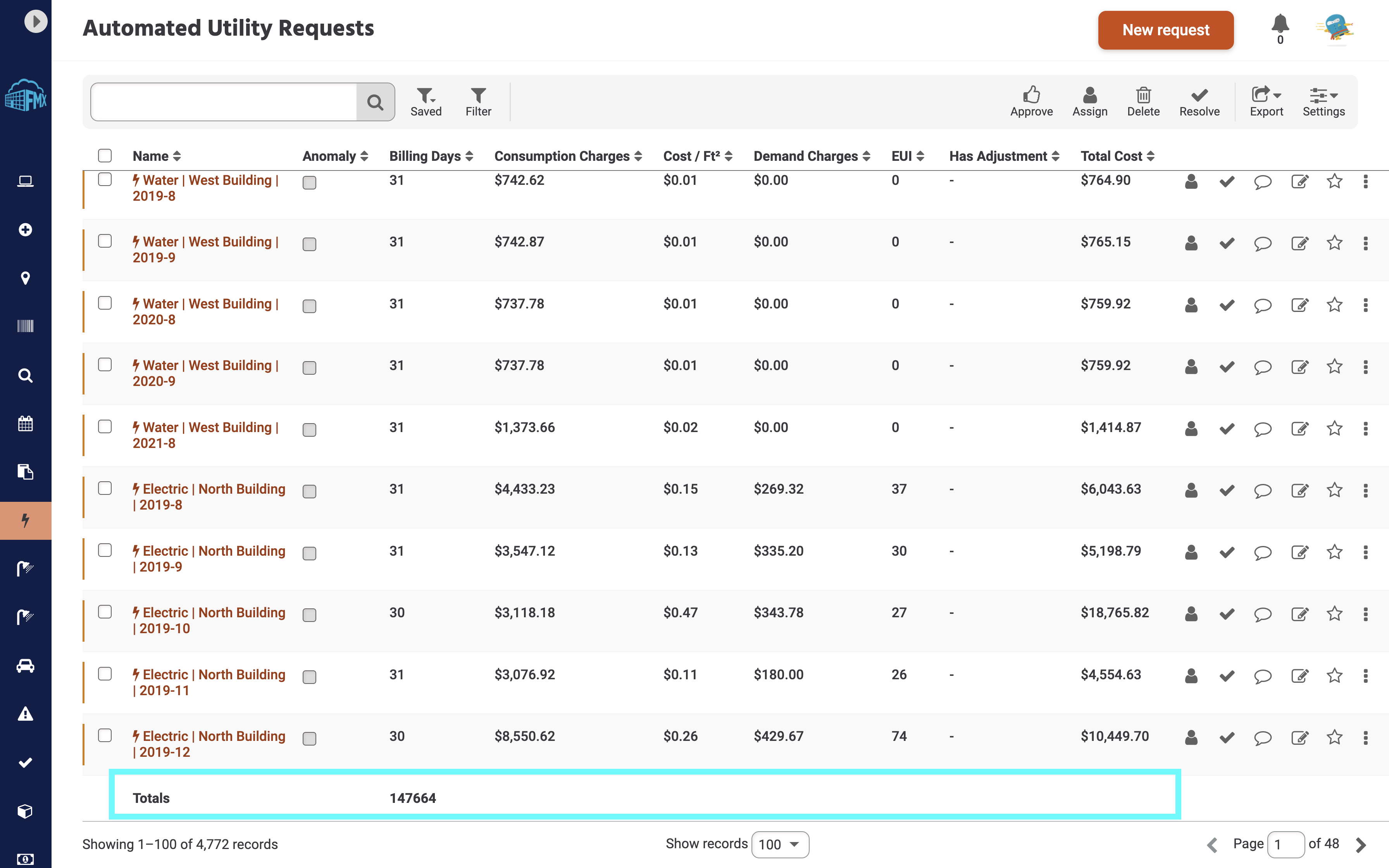
Task: Open the Export dropdown
Action: tap(1266, 102)
